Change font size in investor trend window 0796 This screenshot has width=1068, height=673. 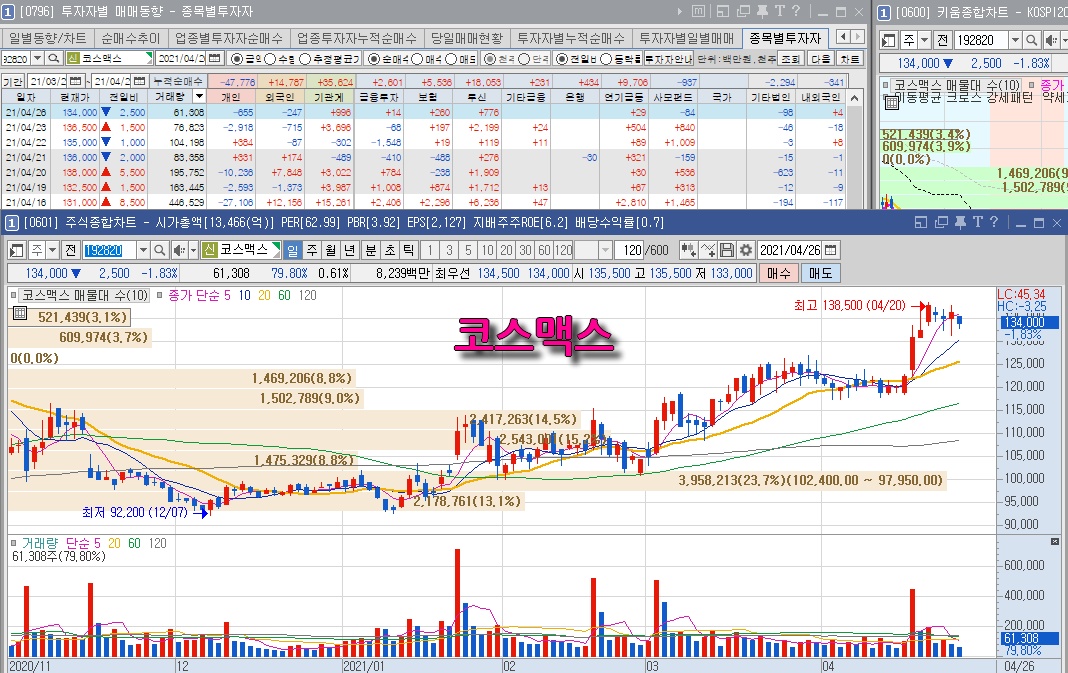point(779,12)
